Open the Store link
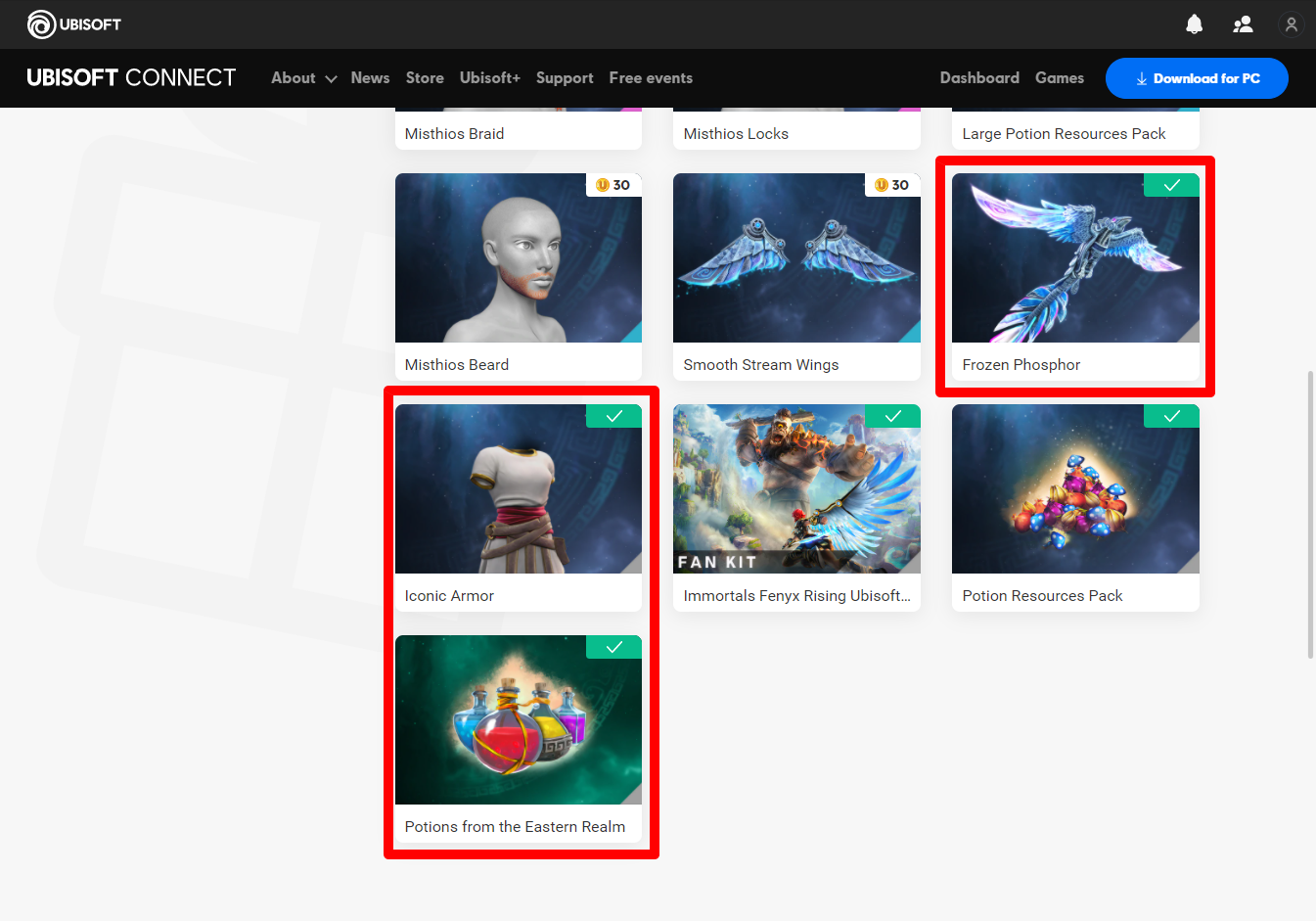Screen dimensions: 1316x921 (x=425, y=78)
